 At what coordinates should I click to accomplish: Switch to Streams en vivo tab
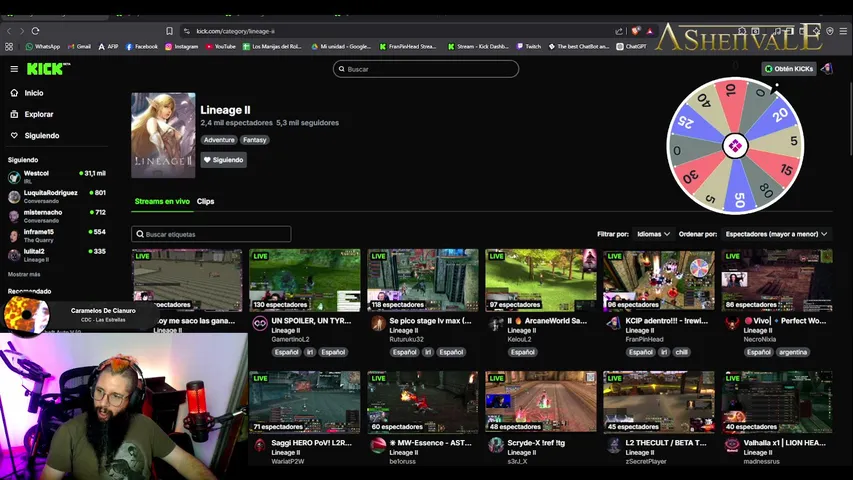[x=162, y=201]
